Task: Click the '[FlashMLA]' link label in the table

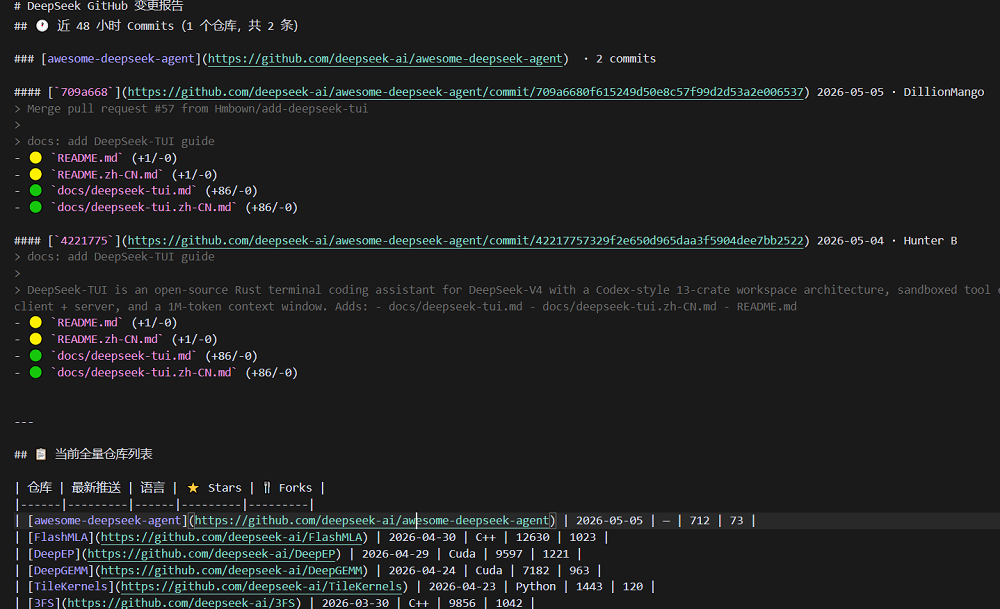Action: coord(61,537)
